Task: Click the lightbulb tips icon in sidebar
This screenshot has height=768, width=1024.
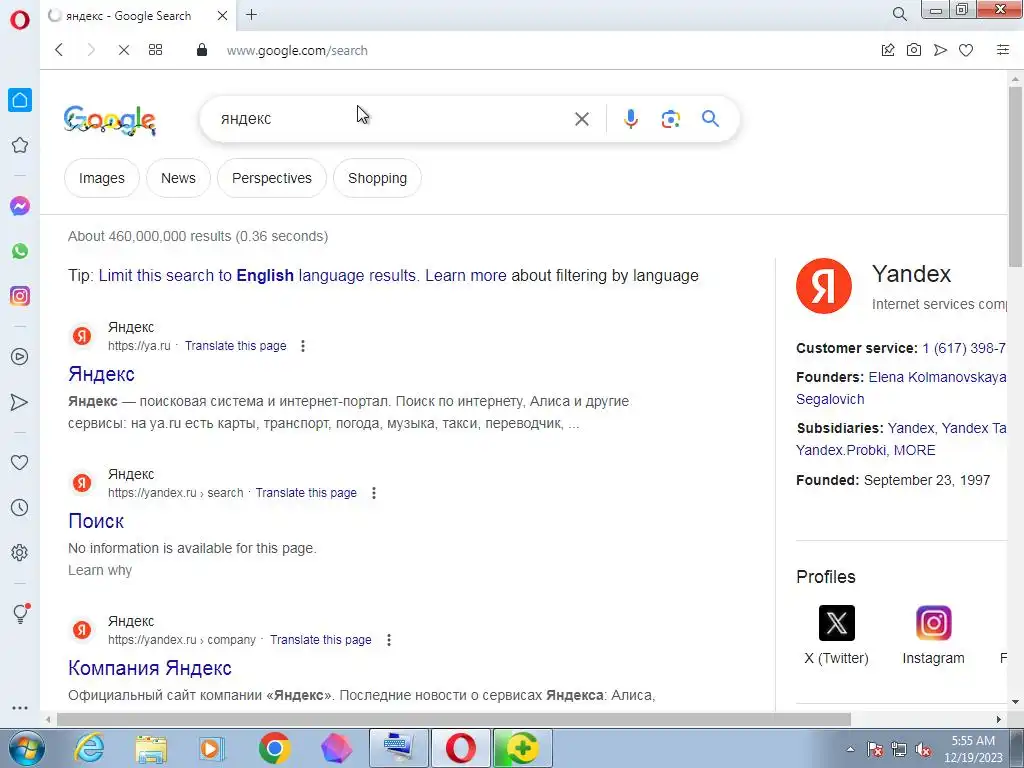Action: 21,613
